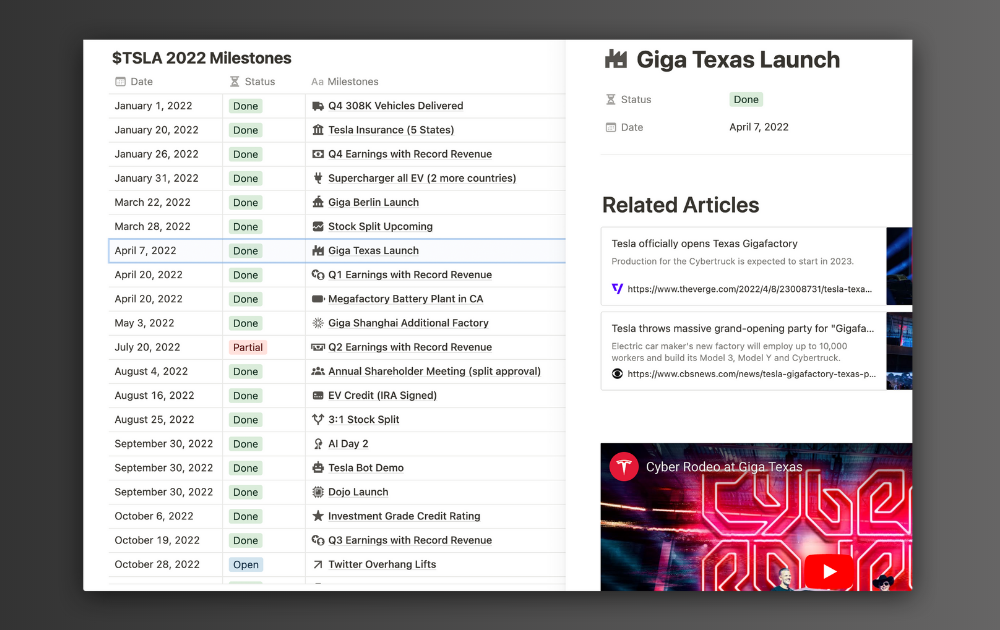Click the card icon beside EV Credit (IRA Signed)
The width and height of the screenshot is (1000, 630).
[318, 395]
